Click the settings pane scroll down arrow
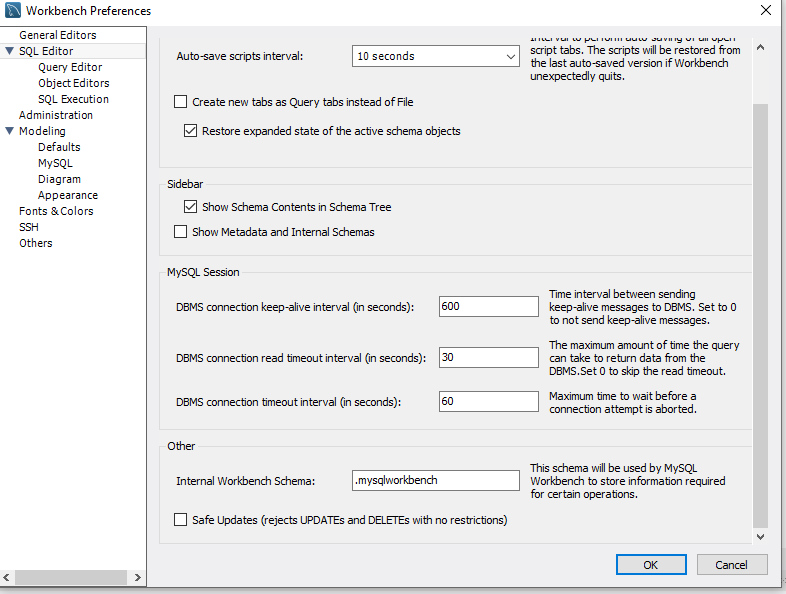 tap(760, 537)
